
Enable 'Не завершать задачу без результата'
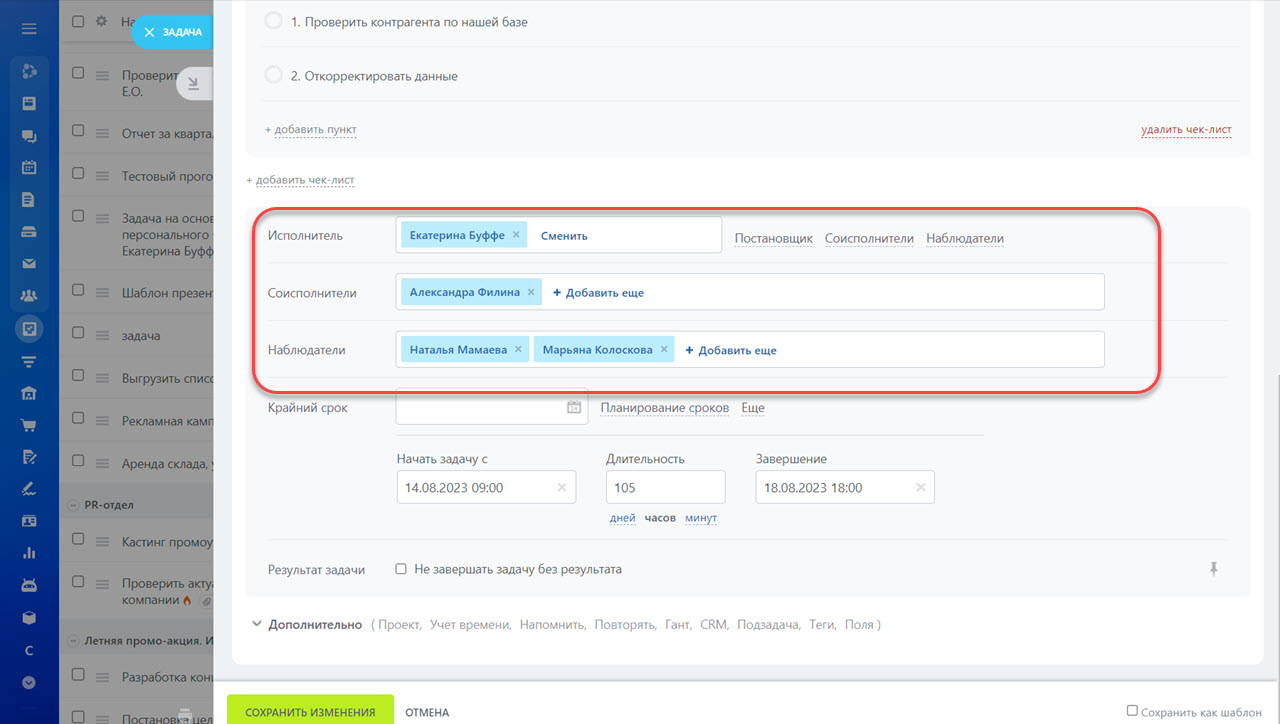401,569
